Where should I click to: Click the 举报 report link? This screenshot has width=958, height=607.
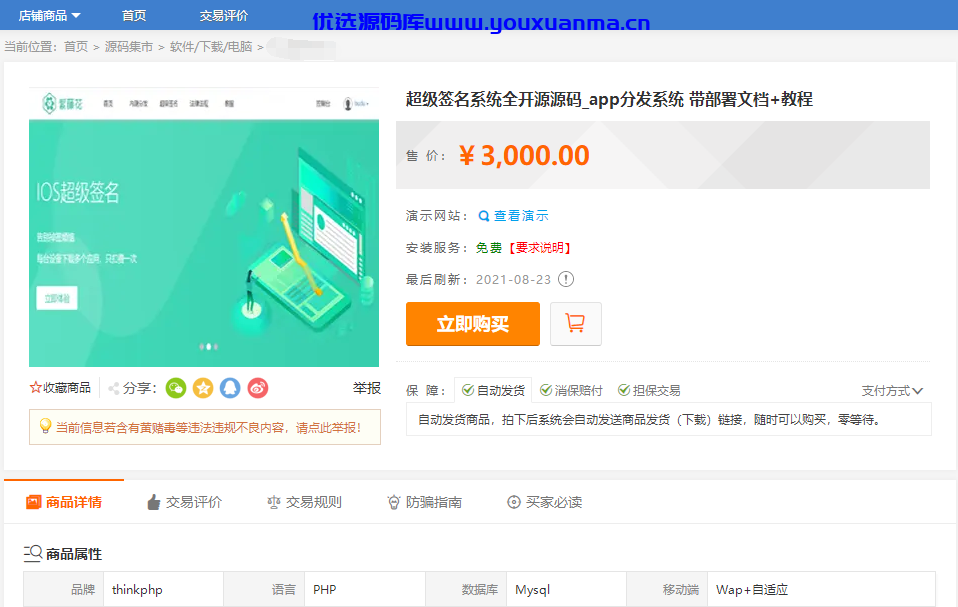click(367, 388)
